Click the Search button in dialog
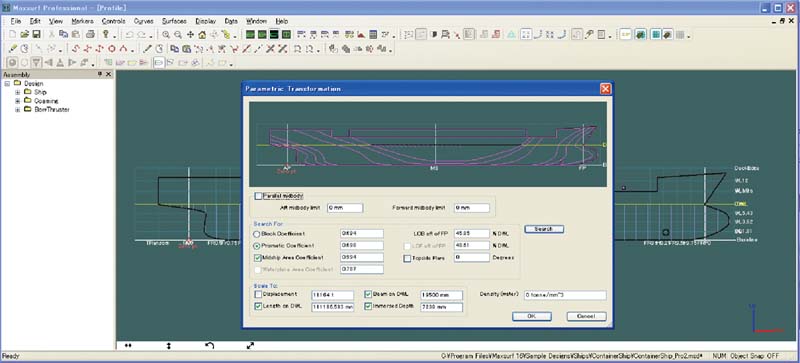Image resolution: width=800 pixels, height=363 pixels. point(544,229)
